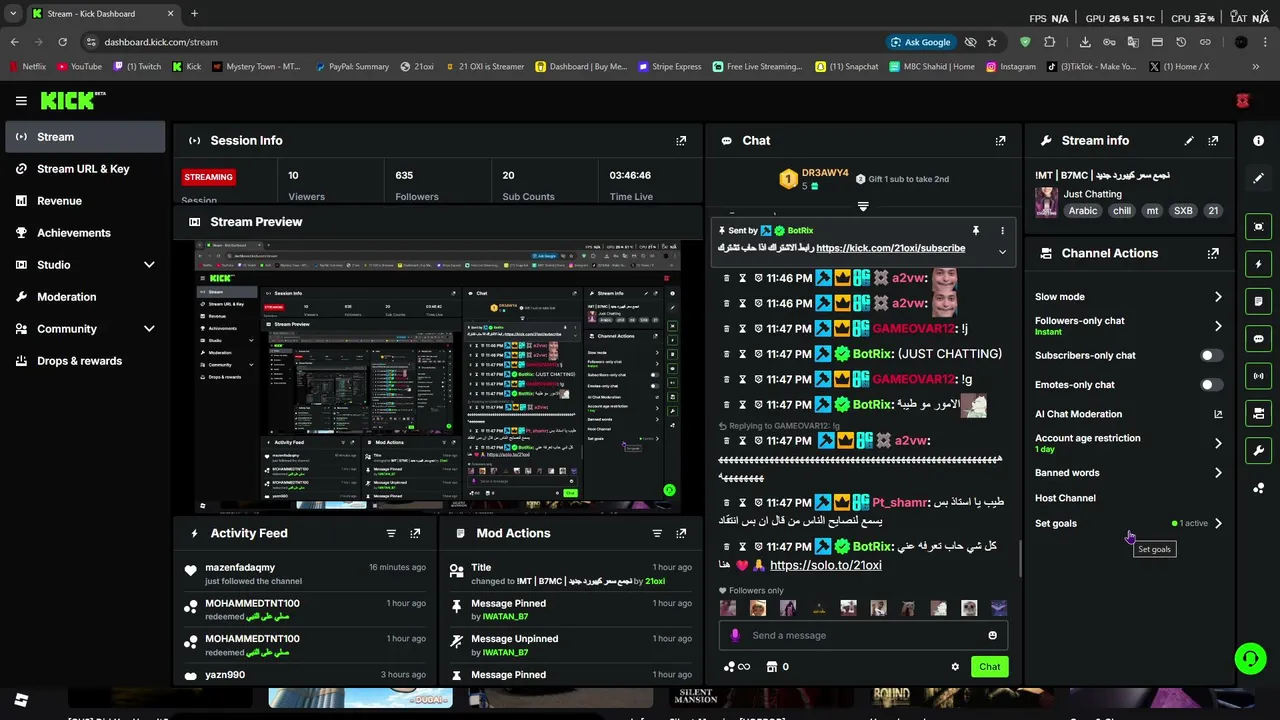Click the Just Chatting category thumbnail
The height and width of the screenshot is (720, 1280).
coord(1046,203)
